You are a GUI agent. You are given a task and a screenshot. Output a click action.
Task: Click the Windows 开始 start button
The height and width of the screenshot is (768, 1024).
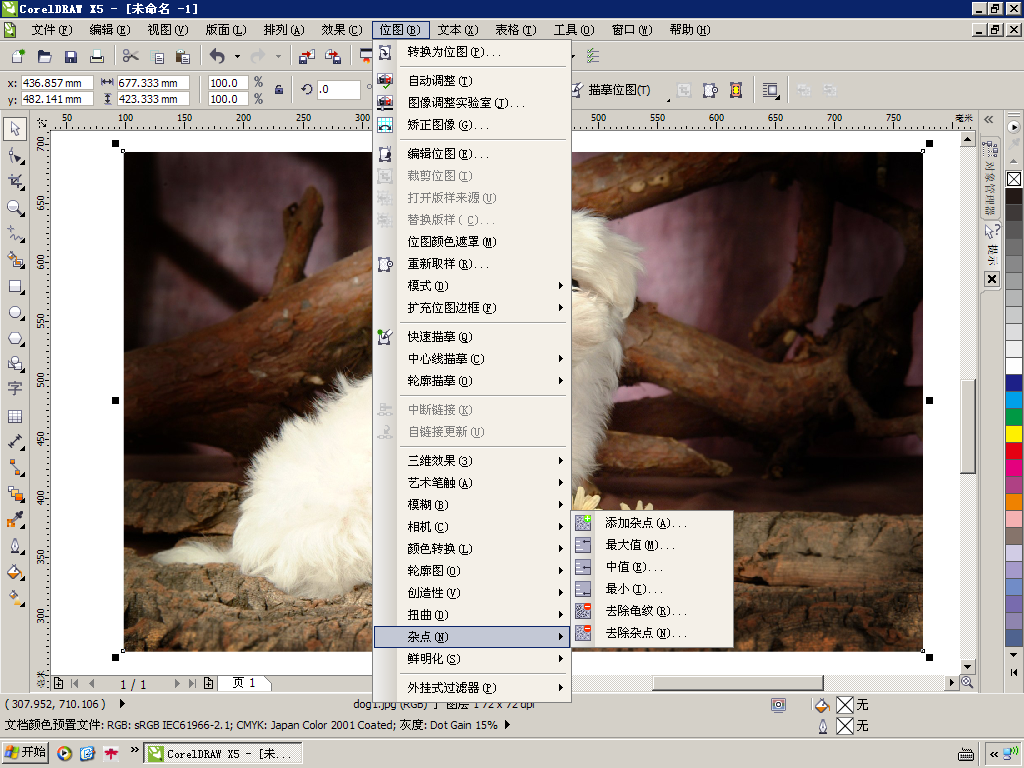point(26,752)
